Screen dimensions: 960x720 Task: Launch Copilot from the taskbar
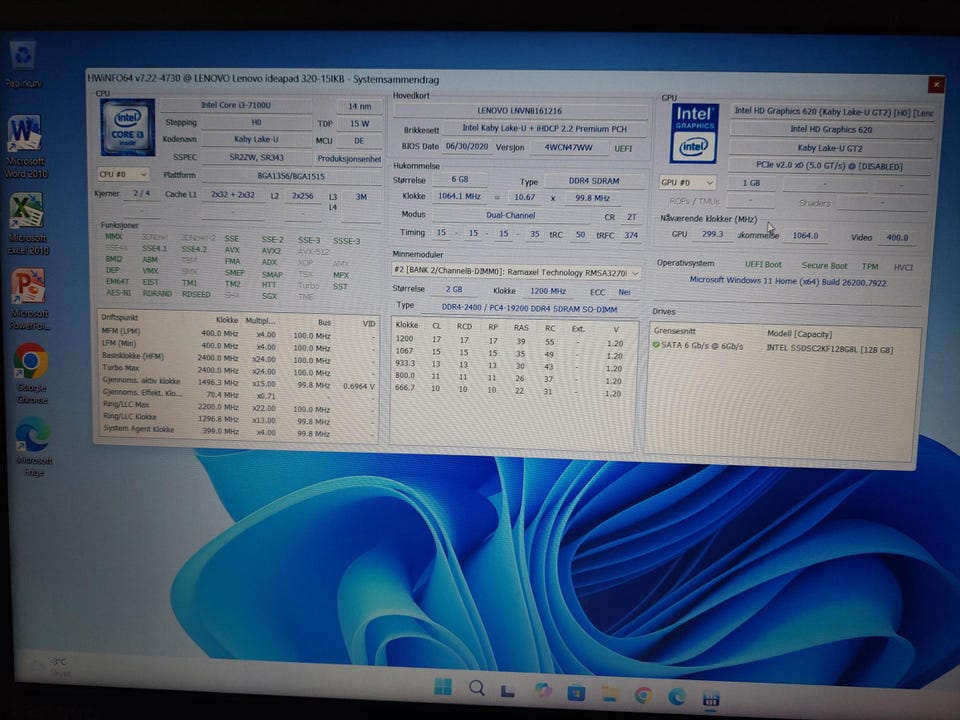pyautogui.click(x=542, y=690)
